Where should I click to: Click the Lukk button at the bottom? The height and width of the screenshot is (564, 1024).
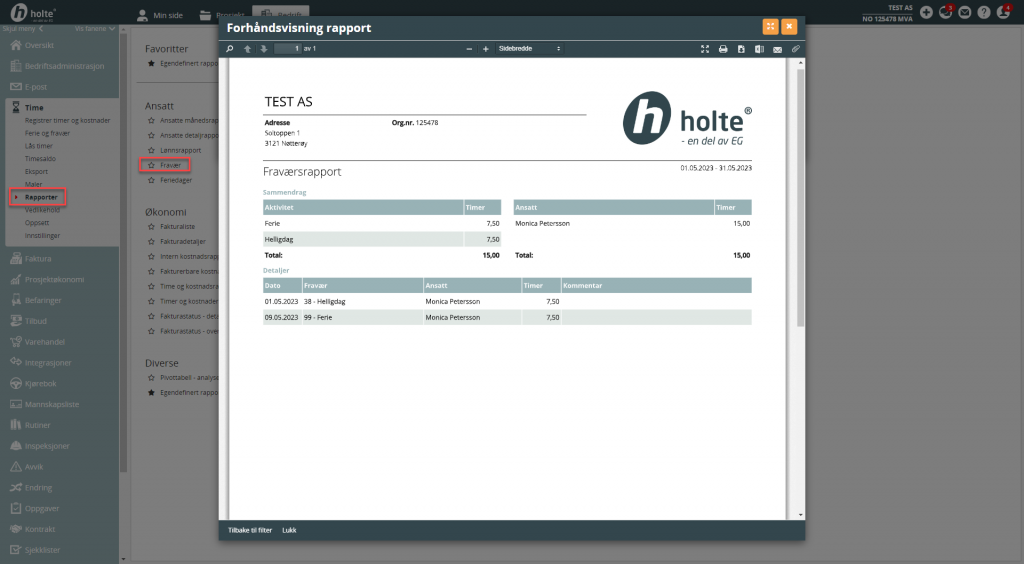289,530
